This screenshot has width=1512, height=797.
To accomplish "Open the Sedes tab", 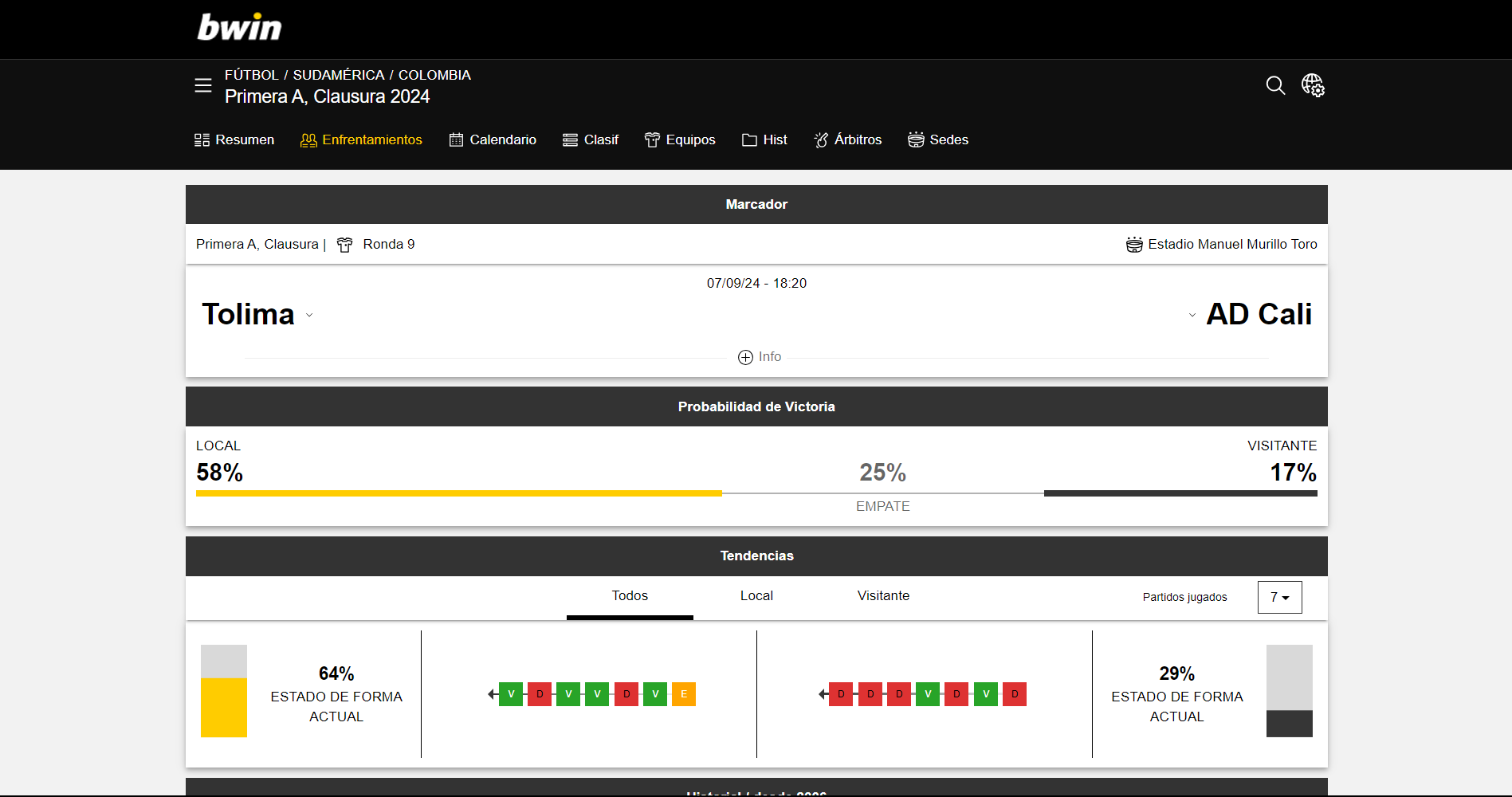I will point(938,140).
